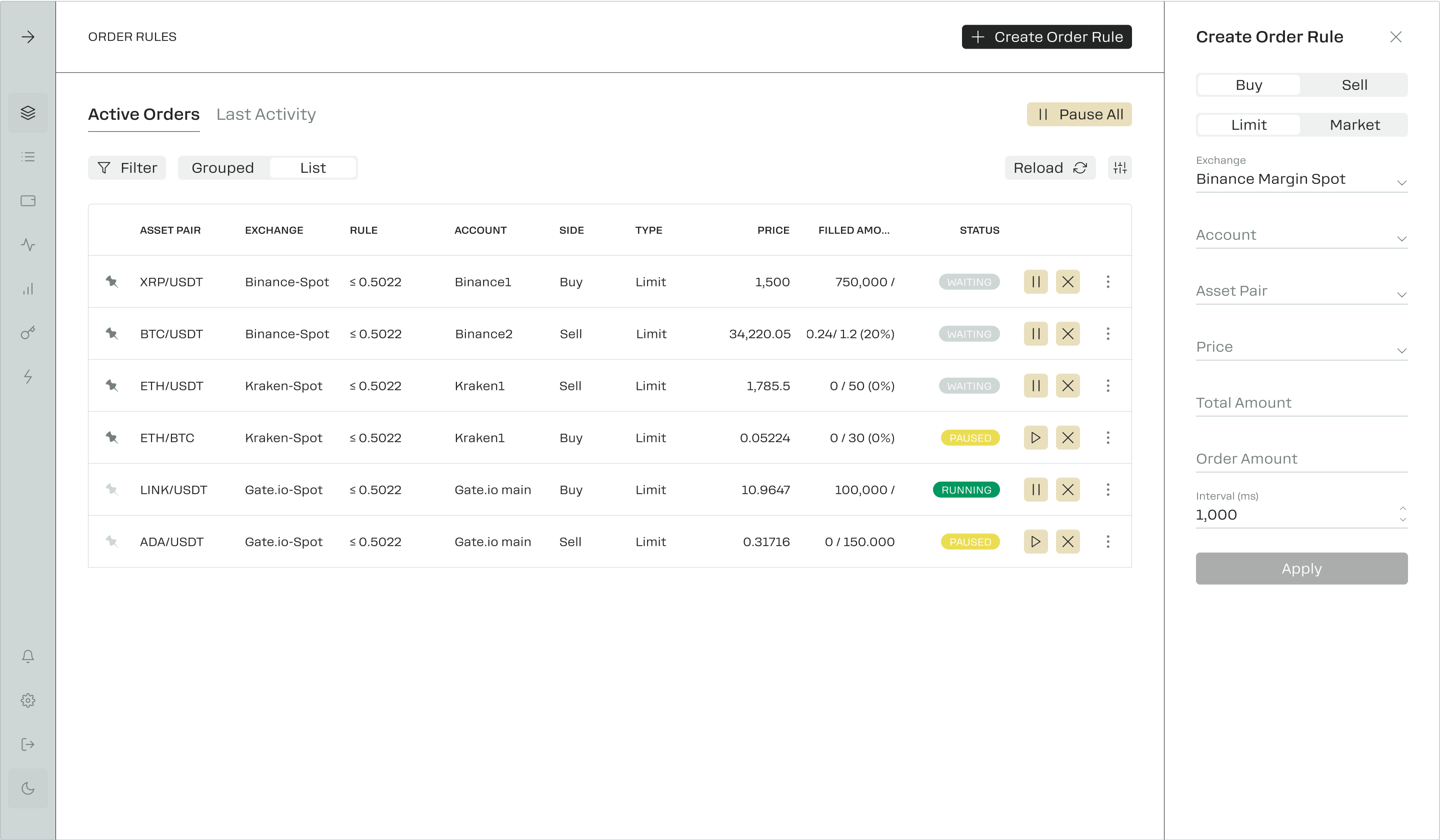Screen dimensions: 1440x840
Task: Switch to List view
Action: [312, 168]
